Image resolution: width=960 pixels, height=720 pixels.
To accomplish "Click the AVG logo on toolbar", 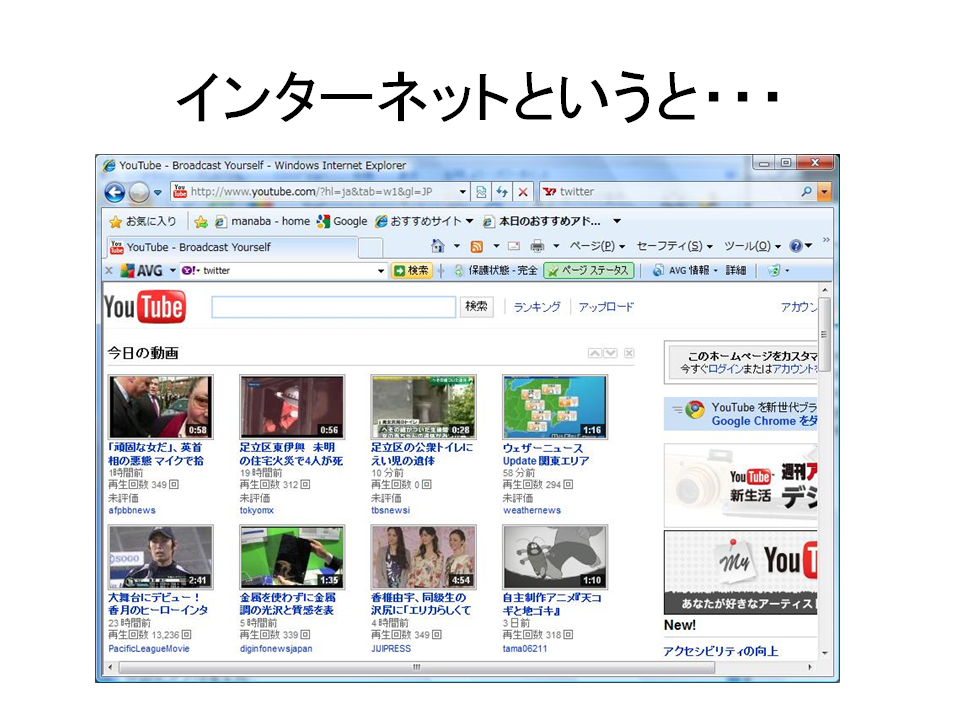I will [x=141, y=270].
